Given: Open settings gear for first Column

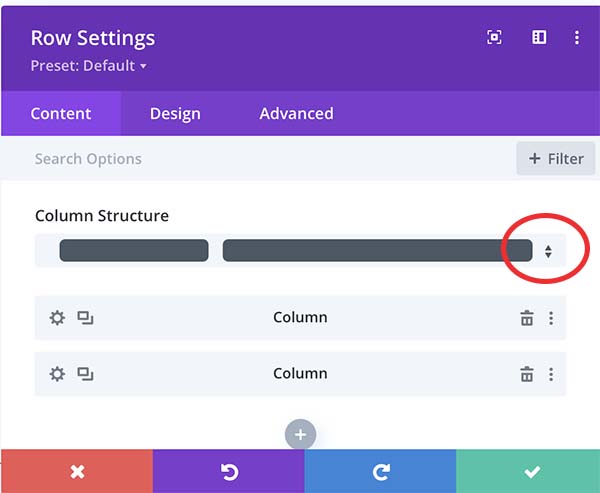Looking at the screenshot, I should (57, 318).
